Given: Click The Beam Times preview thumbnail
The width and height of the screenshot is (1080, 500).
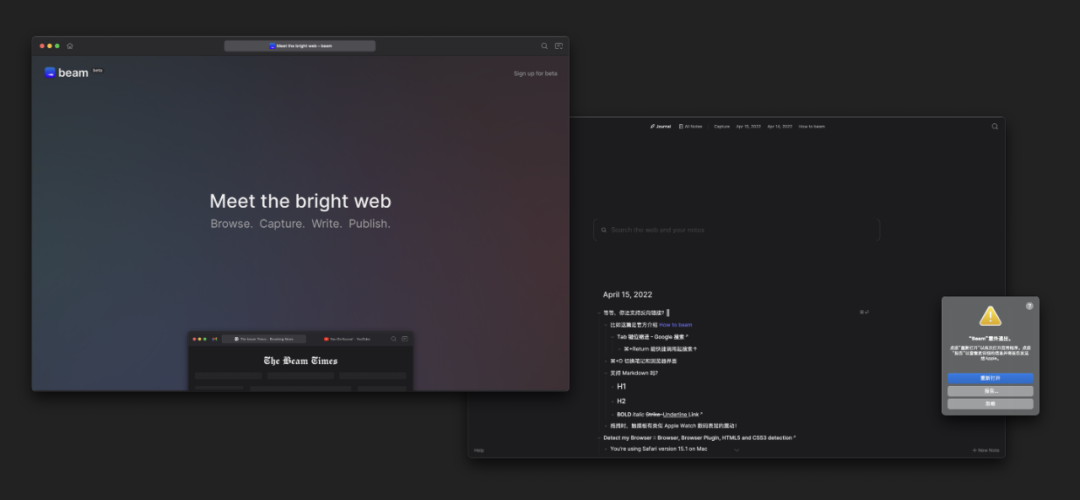Looking at the screenshot, I should point(300,361).
